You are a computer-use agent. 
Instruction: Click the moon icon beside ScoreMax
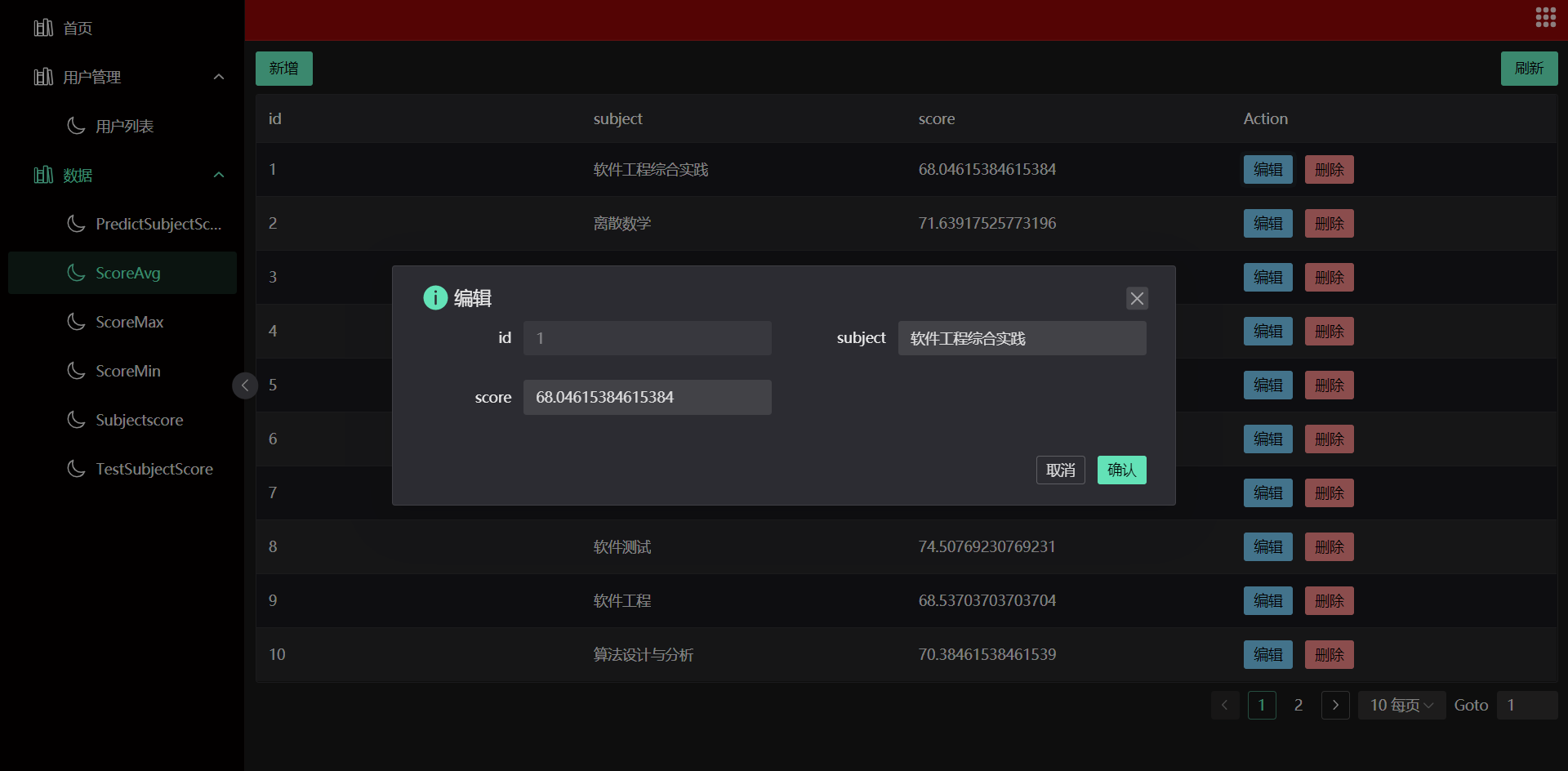pos(76,322)
